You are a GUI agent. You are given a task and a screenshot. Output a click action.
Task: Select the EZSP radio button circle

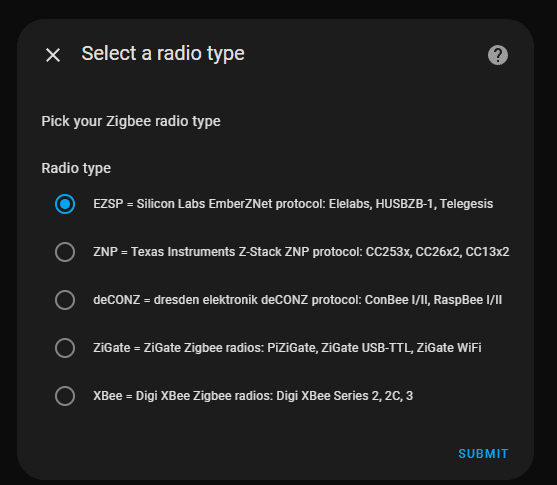(x=65, y=204)
